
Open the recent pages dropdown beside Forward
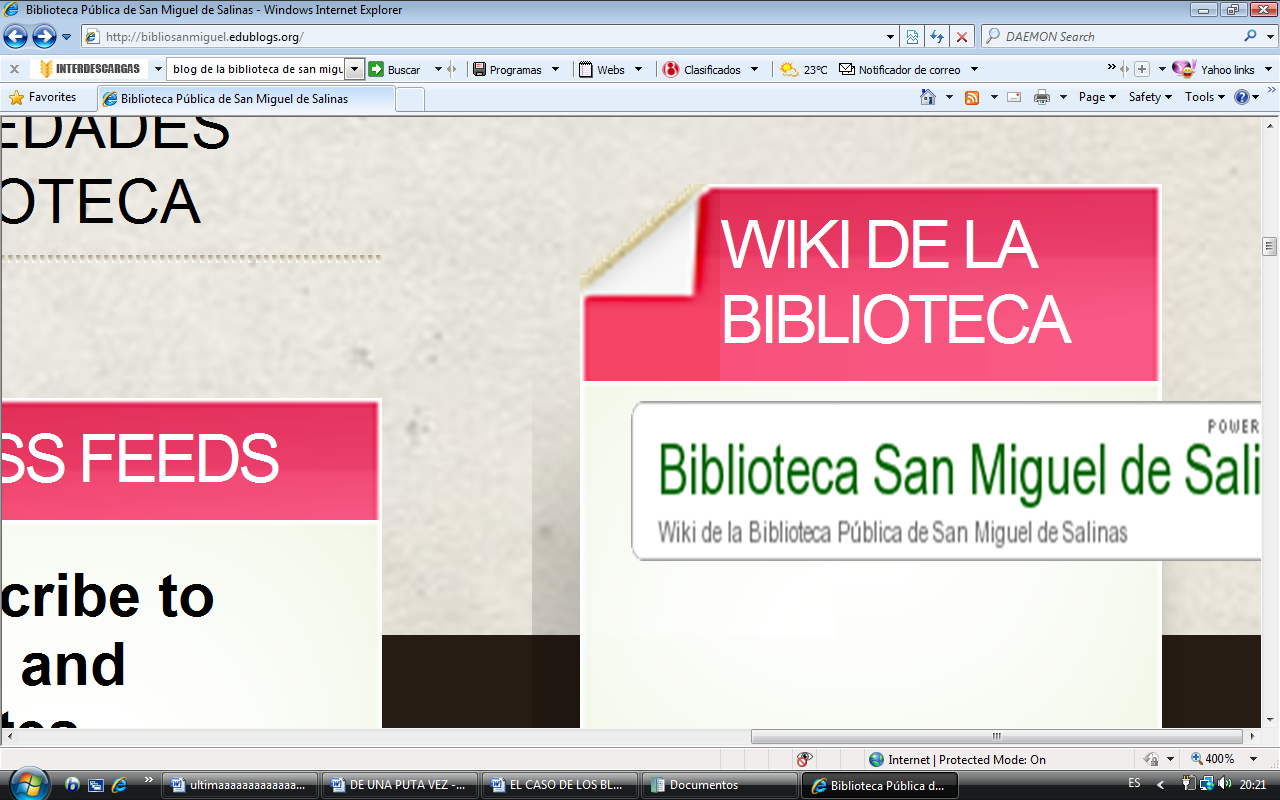[67, 37]
